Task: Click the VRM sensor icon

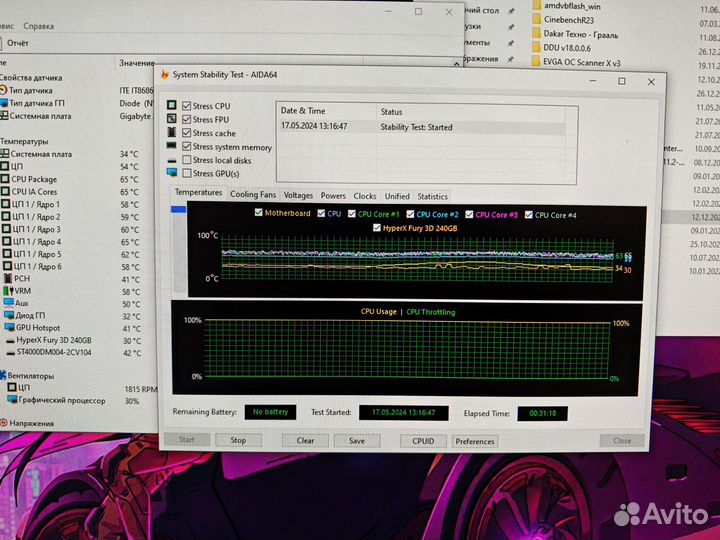Action: (8, 291)
